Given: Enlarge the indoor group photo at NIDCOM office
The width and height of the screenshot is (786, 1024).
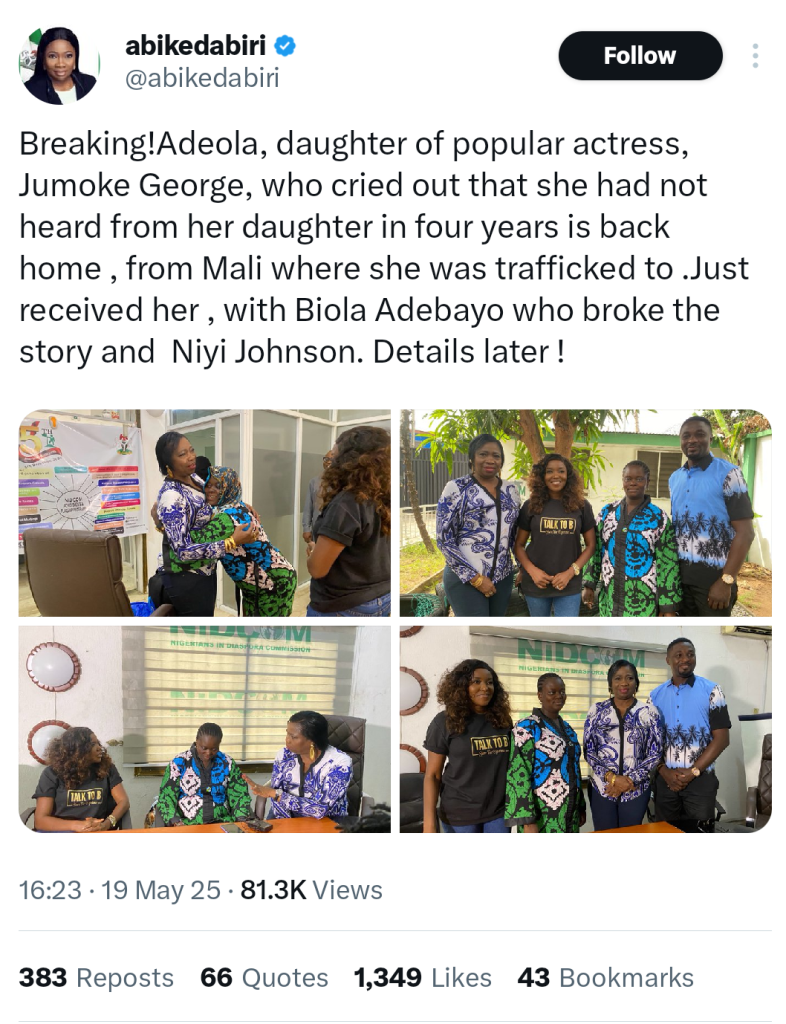Looking at the screenshot, I should pyautogui.click(x=585, y=729).
